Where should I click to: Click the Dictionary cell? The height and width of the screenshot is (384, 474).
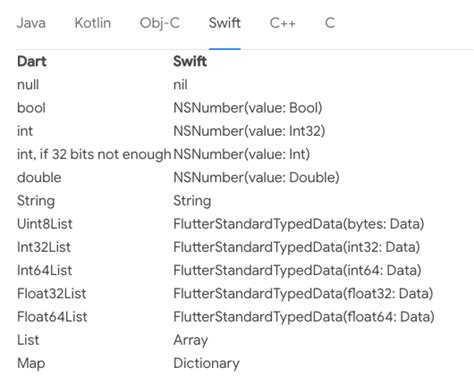[206, 363]
